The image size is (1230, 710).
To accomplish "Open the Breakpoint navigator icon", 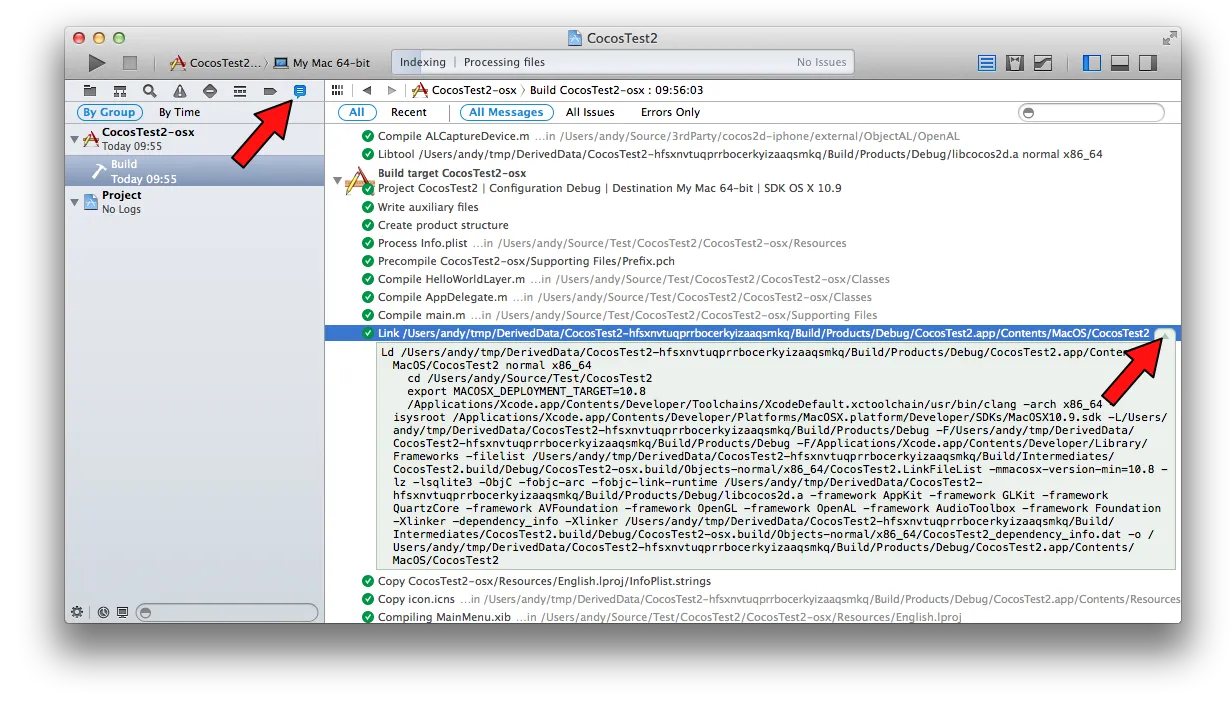I will coord(270,91).
